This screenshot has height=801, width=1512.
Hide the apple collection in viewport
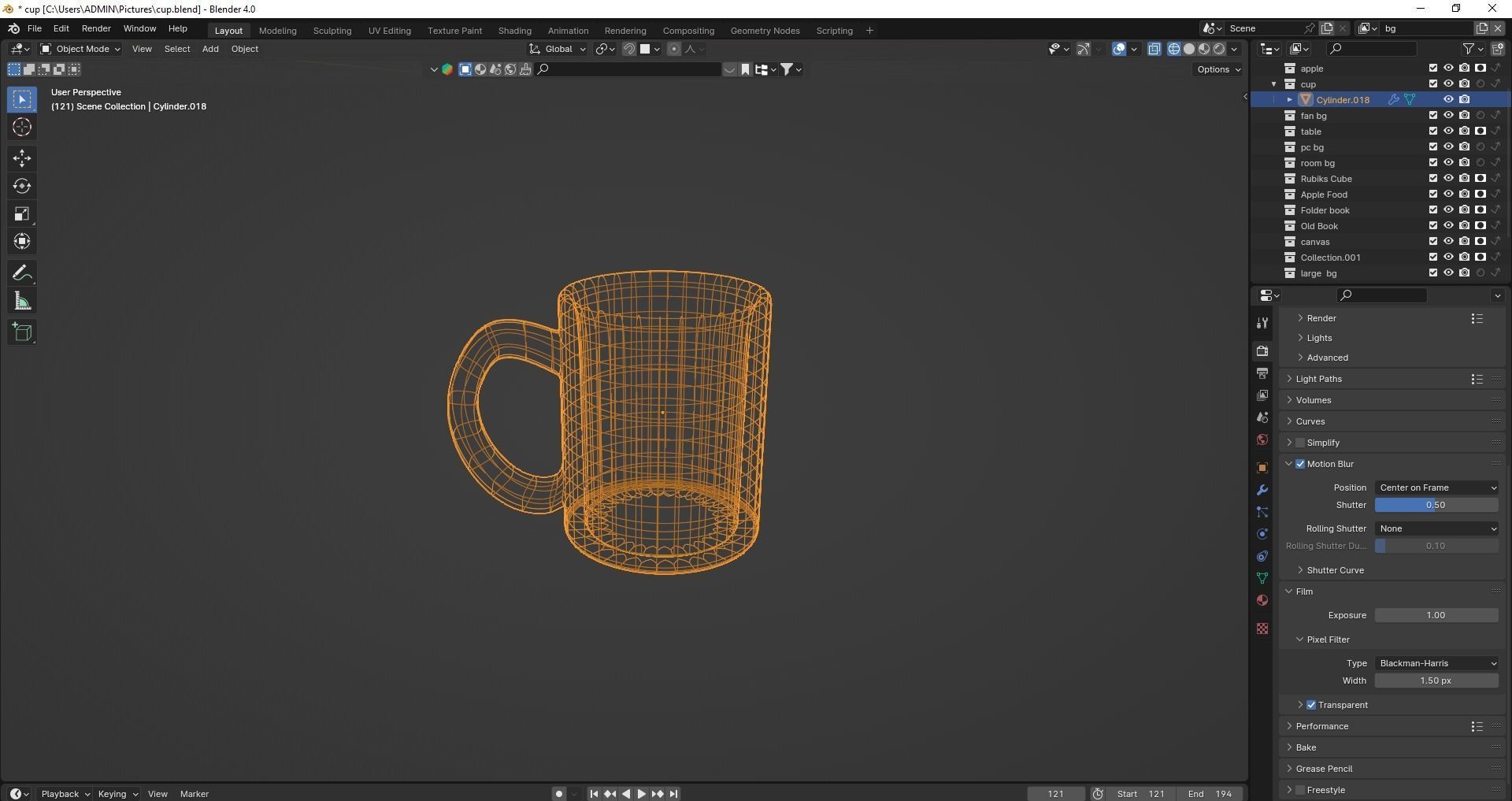click(x=1448, y=69)
